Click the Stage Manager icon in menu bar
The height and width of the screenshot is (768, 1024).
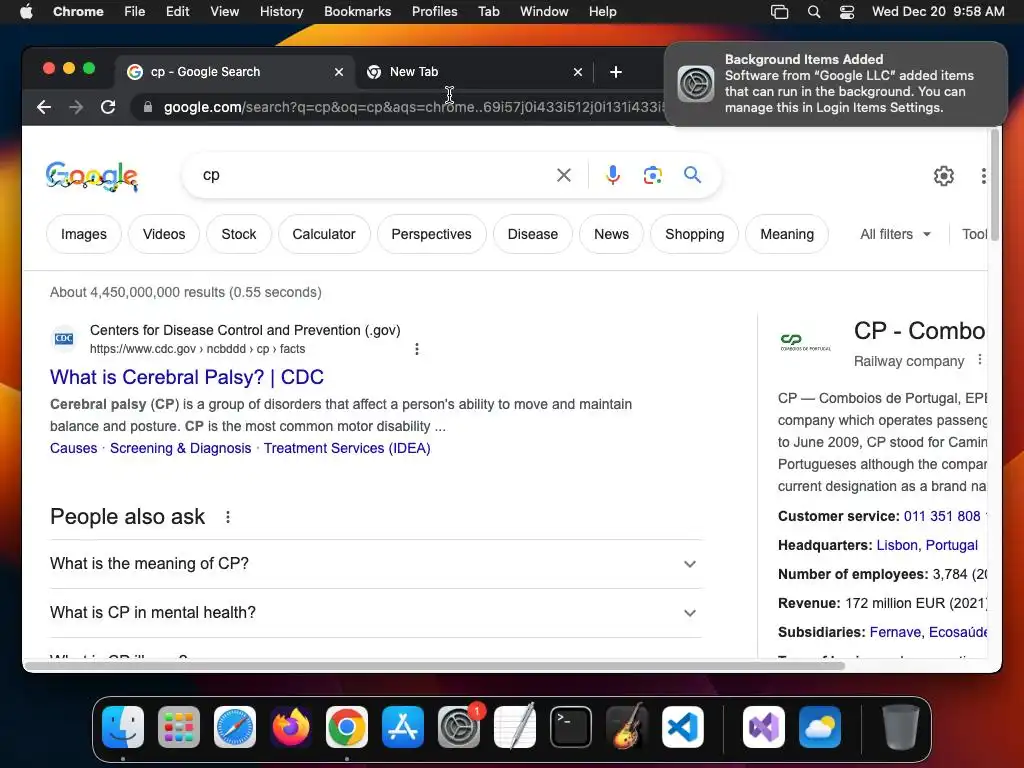coord(780,12)
